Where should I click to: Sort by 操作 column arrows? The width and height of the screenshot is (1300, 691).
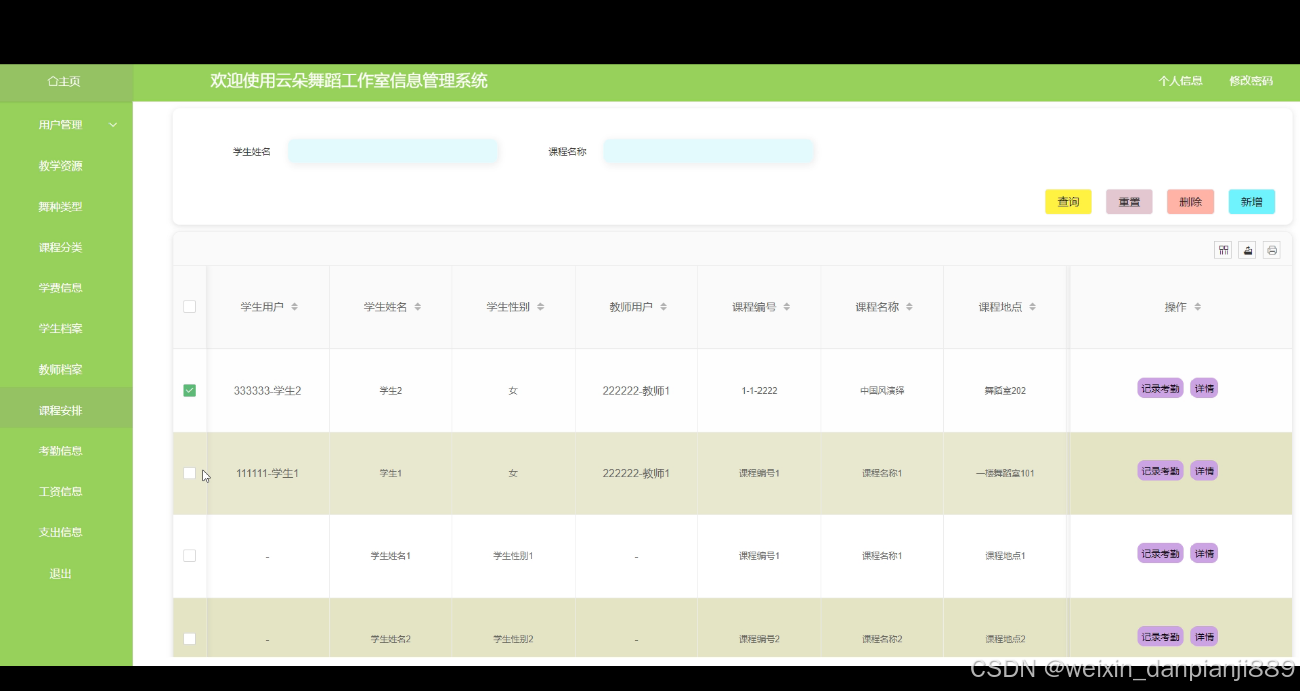coord(1197,307)
